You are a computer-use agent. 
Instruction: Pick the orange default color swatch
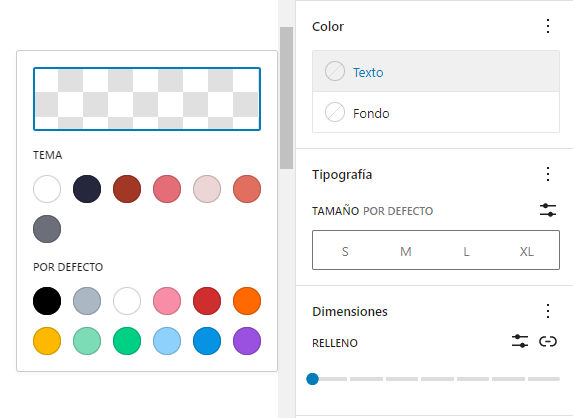247,301
